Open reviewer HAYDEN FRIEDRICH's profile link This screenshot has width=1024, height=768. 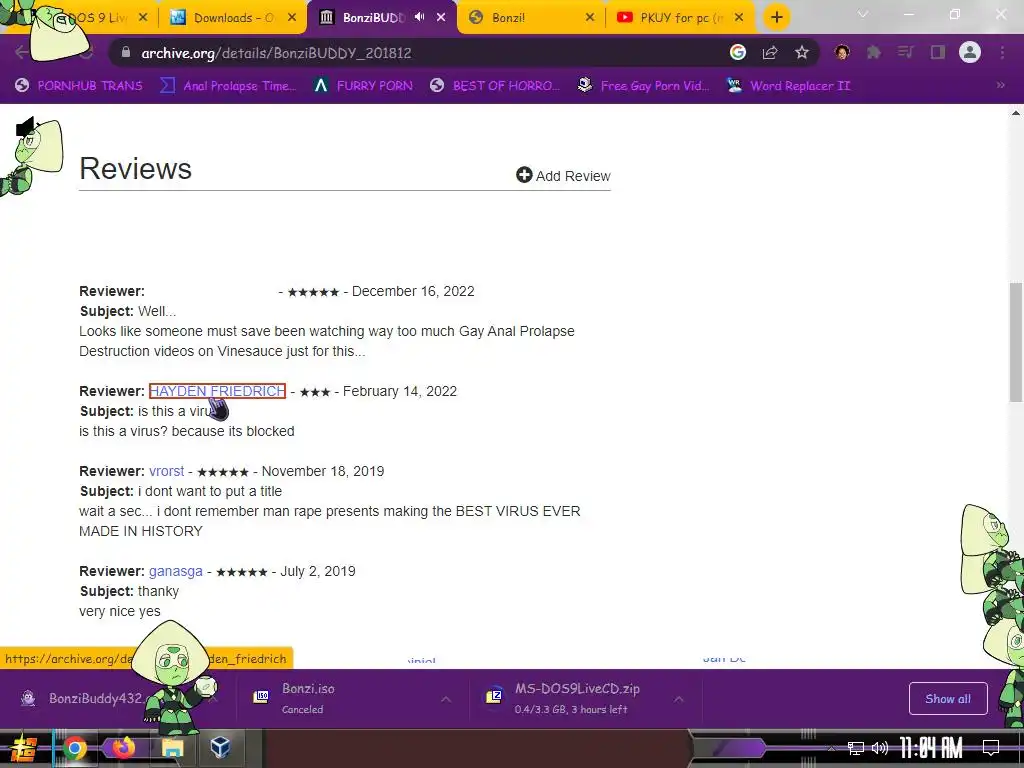[x=217, y=391]
